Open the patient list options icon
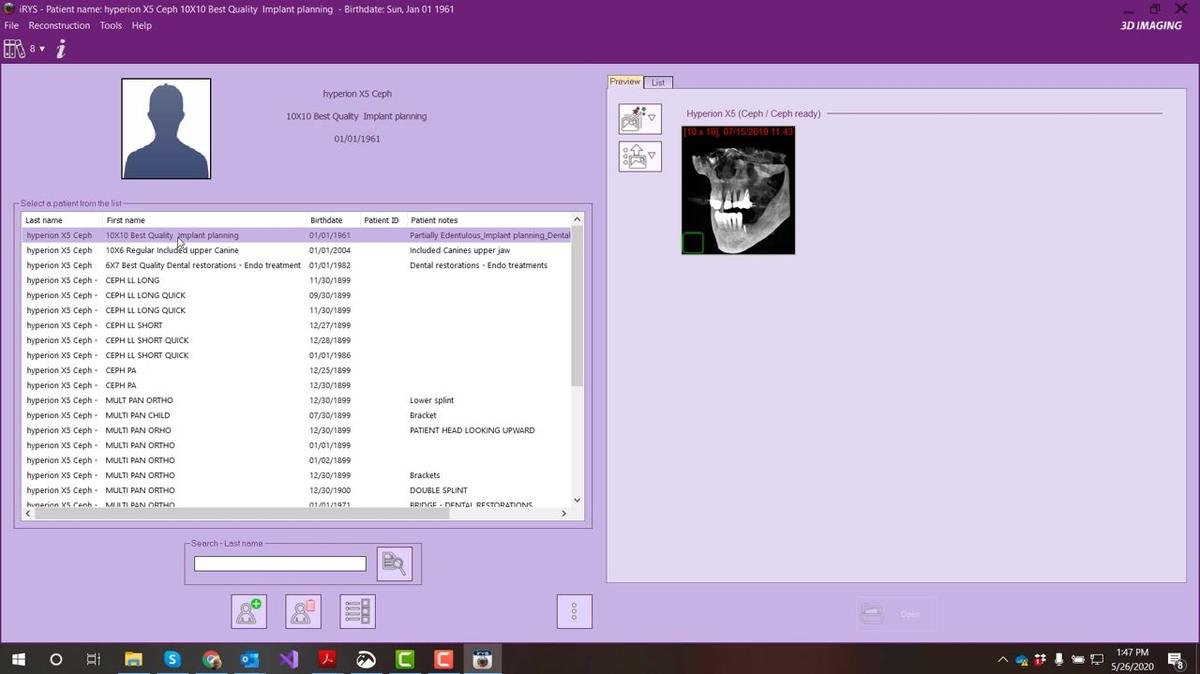Screen dimensions: 1200x674 pyautogui.click(x=357, y=611)
